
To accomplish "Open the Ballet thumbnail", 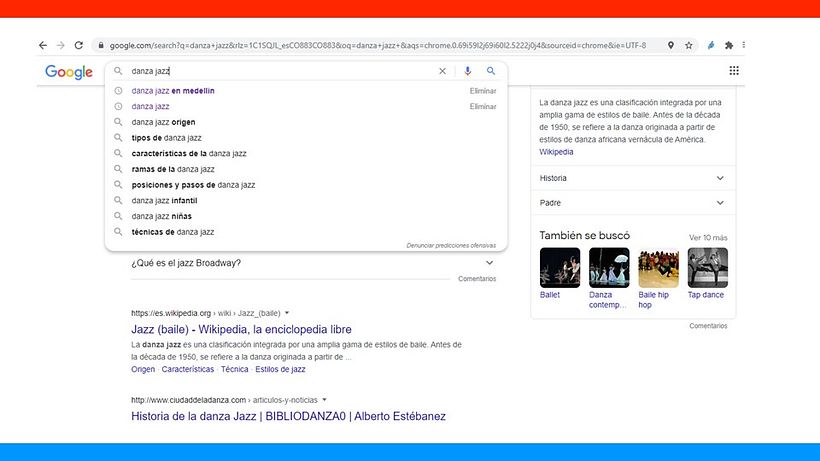I will 560,268.
